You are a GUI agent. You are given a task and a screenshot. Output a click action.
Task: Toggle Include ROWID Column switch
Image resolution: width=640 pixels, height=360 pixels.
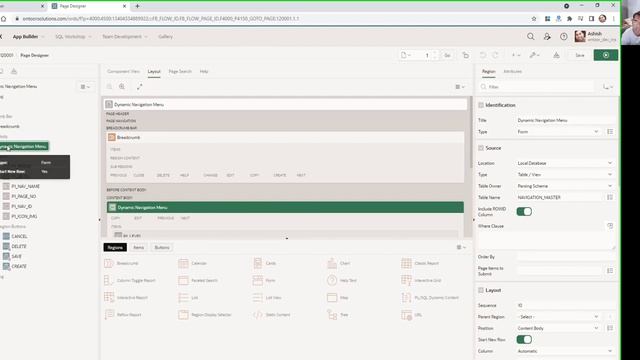point(524,211)
